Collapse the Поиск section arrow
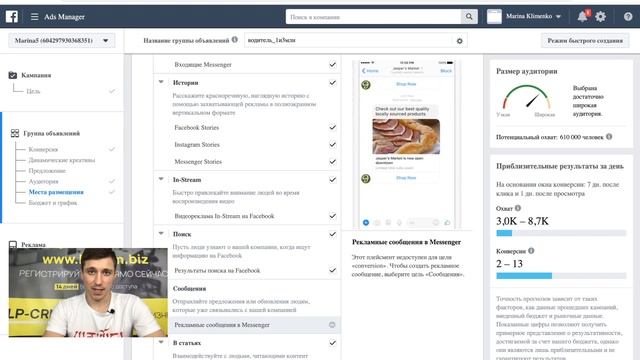640x360 pixels. (x=161, y=233)
